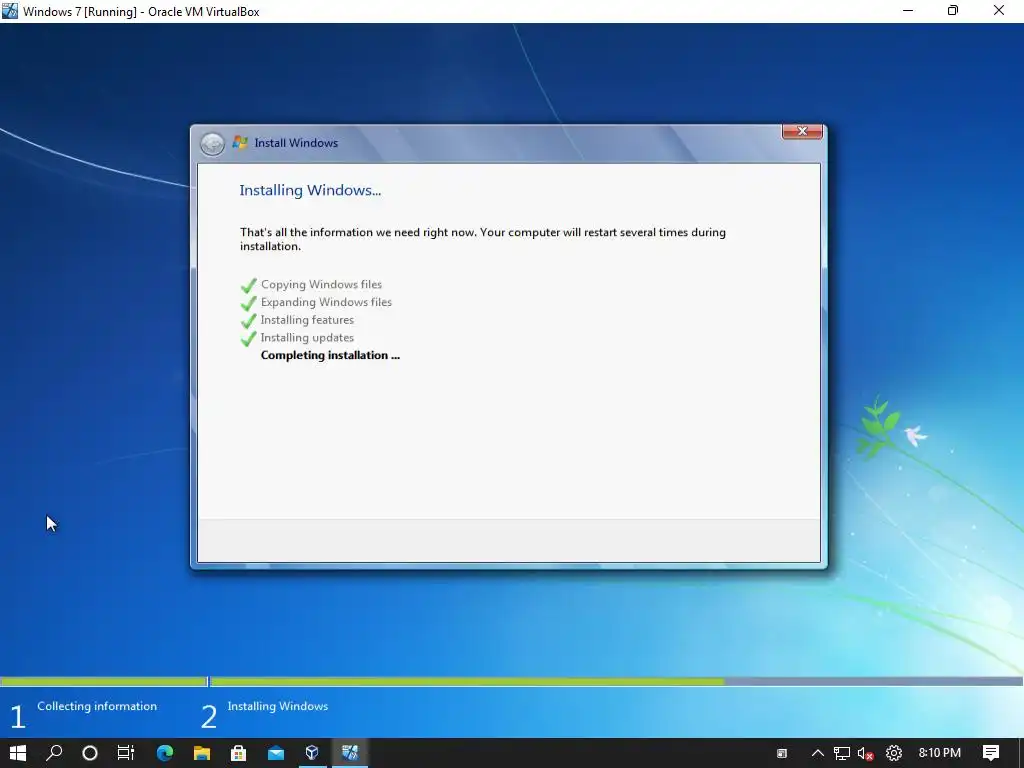Open File Explorer from taskbar
Image resolution: width=1024 pixels, height=768 pixels.
click(x=202, y=753)
